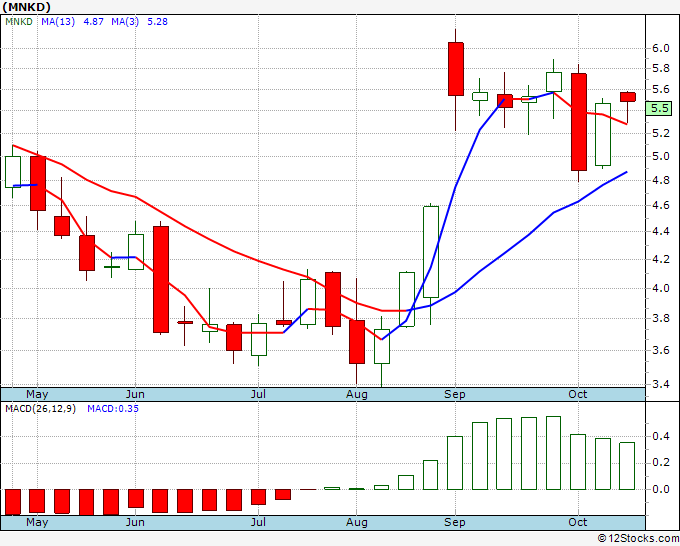
Task: Click the tall red candlestick at Sep start
Action: [x=456, y=69]
